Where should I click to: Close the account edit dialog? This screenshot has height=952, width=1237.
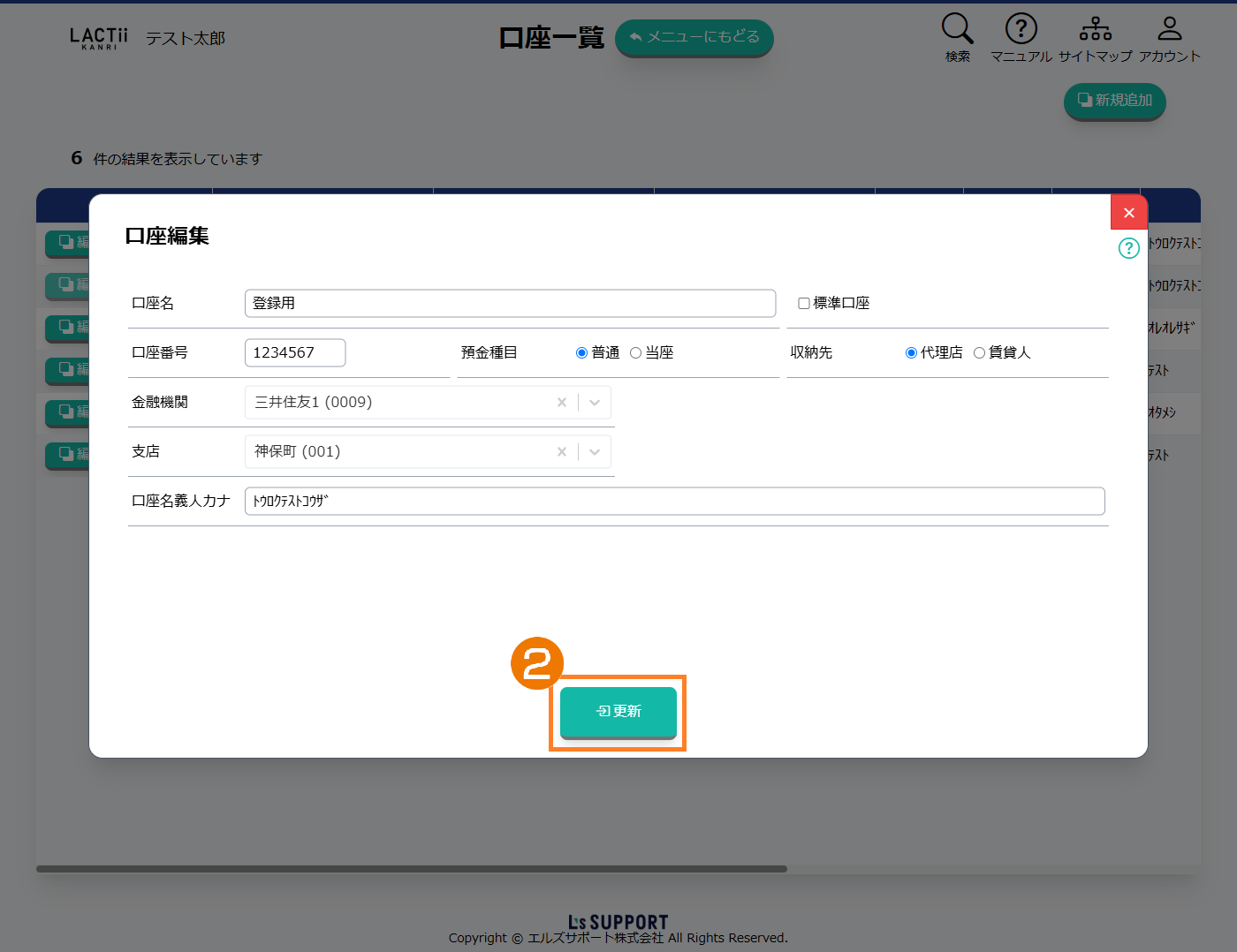coord(1128,213)
